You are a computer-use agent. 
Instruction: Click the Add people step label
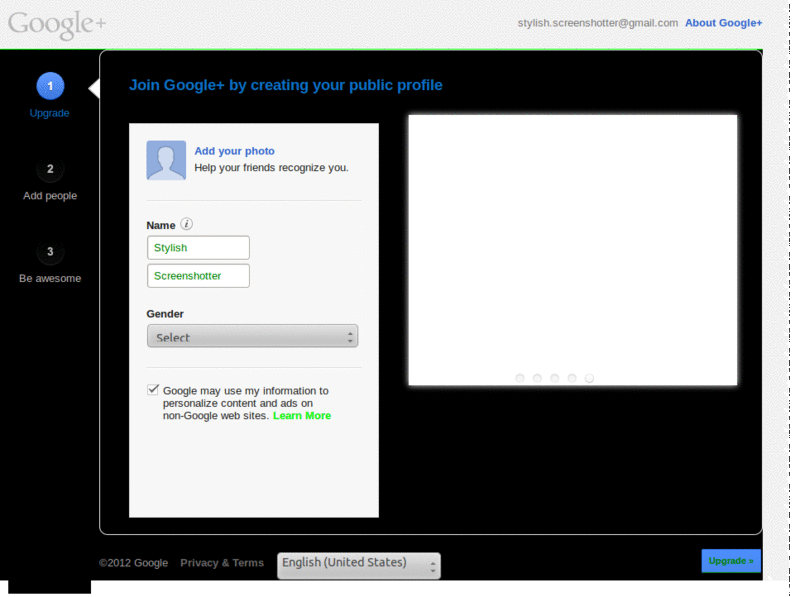click(50, 196)
